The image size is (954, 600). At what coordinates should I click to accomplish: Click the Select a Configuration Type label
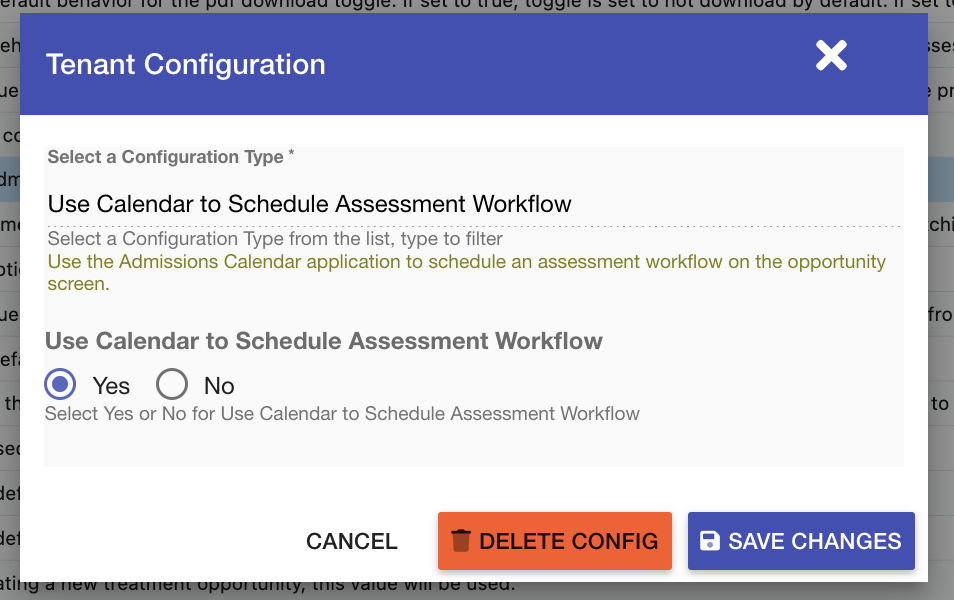(166, 157)
